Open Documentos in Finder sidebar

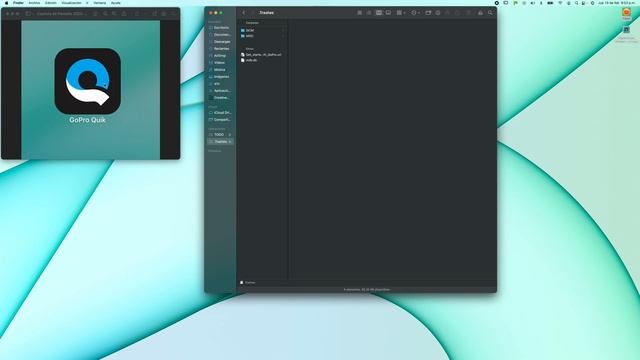coord(220,35)
